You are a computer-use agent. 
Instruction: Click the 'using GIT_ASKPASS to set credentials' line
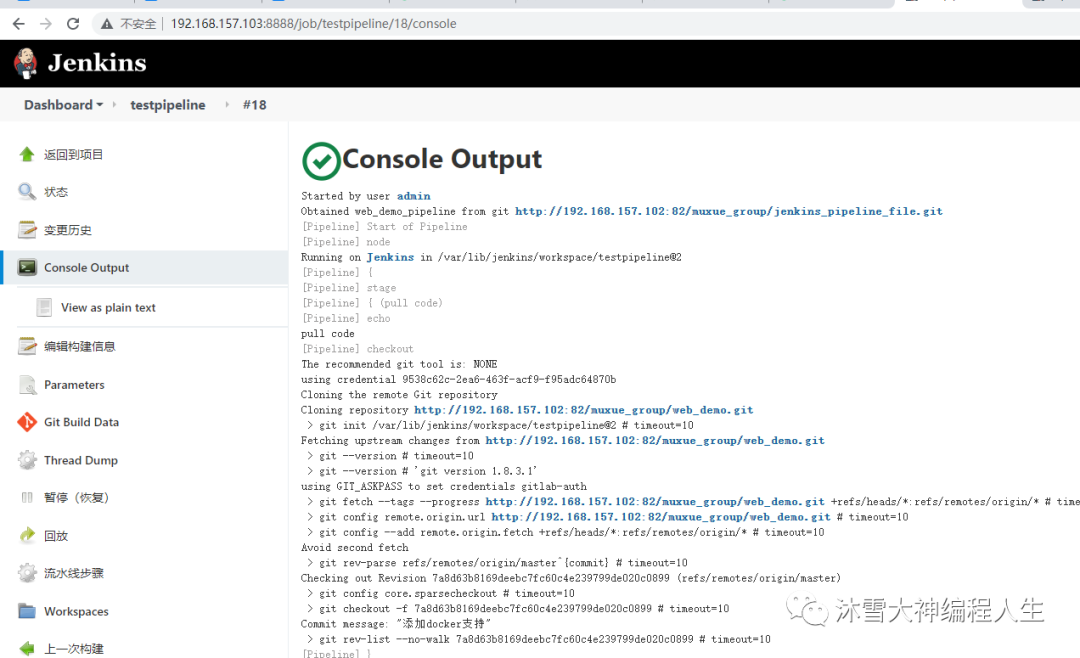point(444,486)
